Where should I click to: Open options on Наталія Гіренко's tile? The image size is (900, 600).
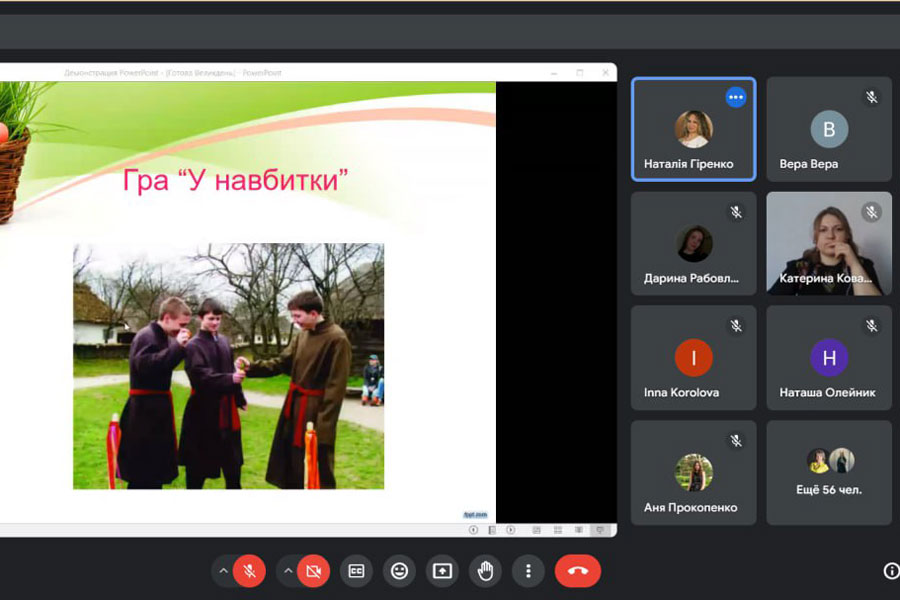[736, 97]
